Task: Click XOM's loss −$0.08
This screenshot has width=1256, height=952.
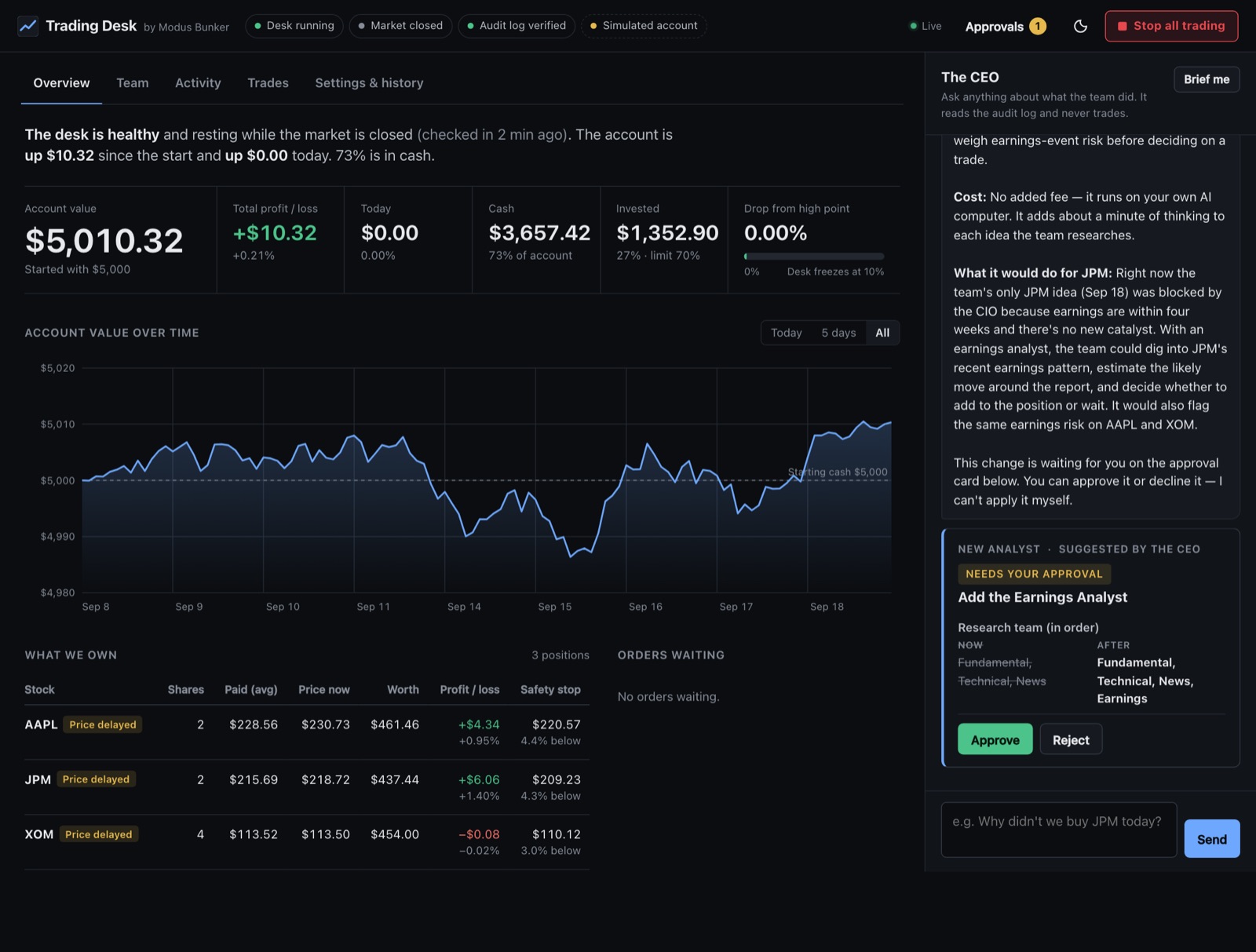Action: pos(479,834)
